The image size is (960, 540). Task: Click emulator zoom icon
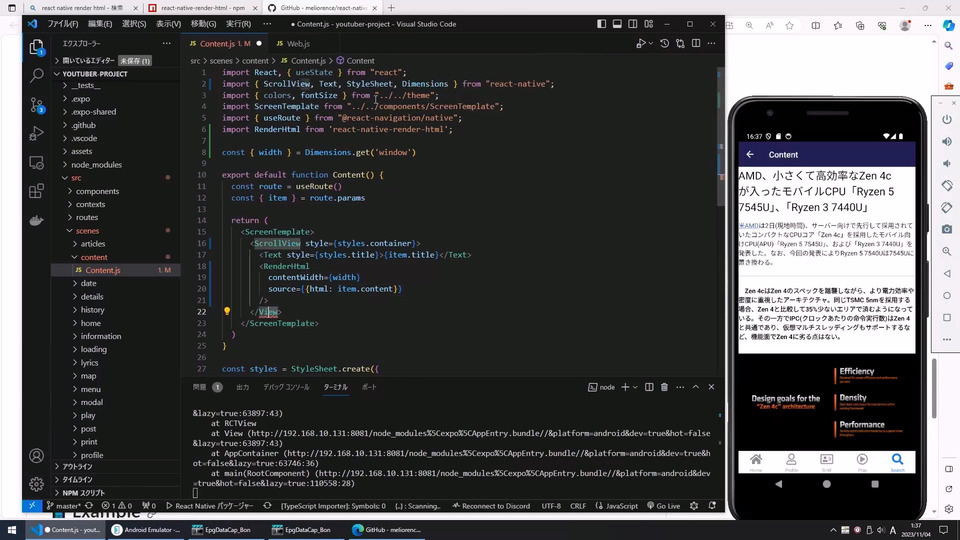[x=947, y=251]
